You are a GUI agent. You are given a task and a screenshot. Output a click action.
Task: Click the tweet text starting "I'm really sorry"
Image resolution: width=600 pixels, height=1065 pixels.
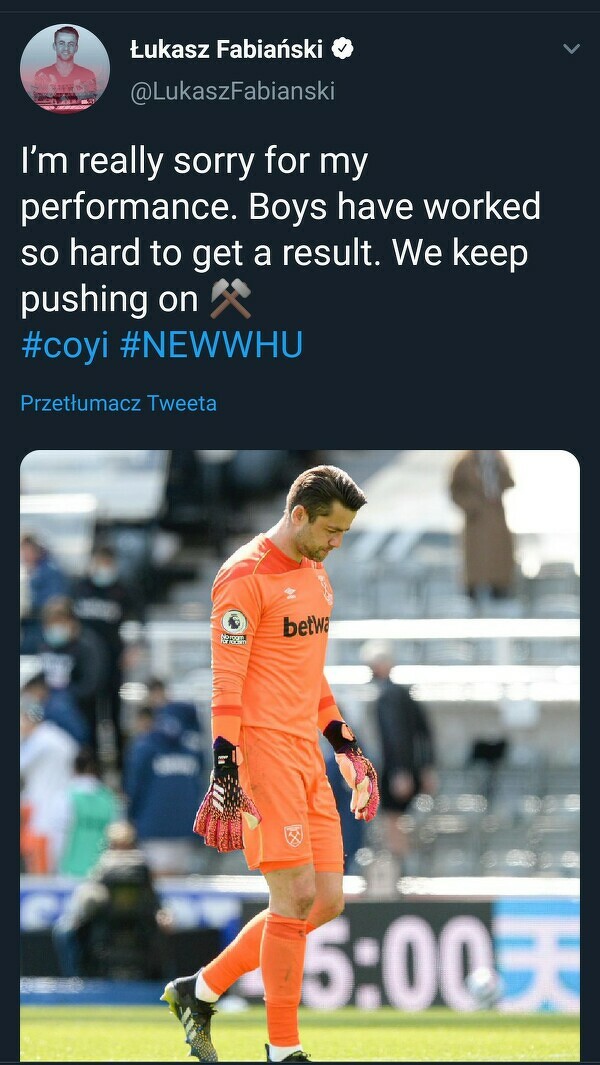280,230
